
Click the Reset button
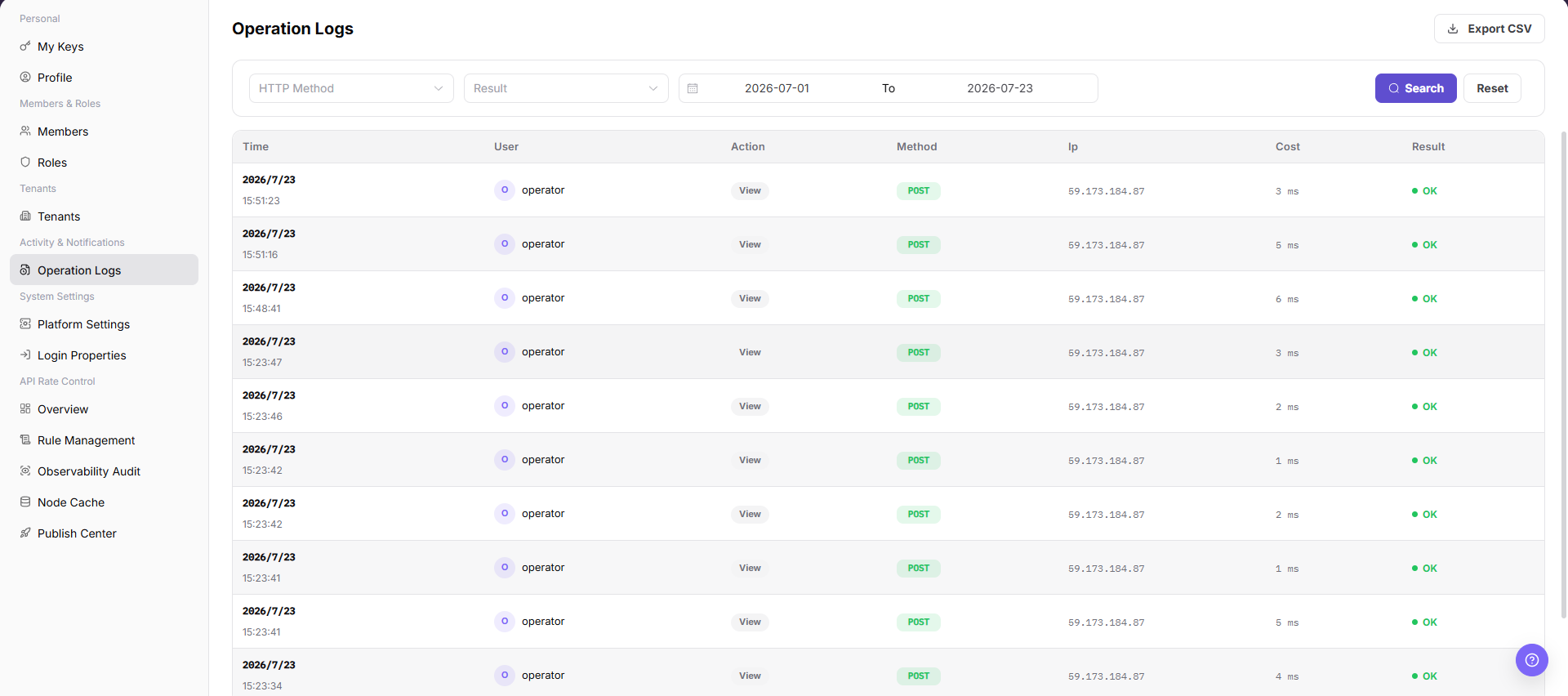(x=1492, y=88)
